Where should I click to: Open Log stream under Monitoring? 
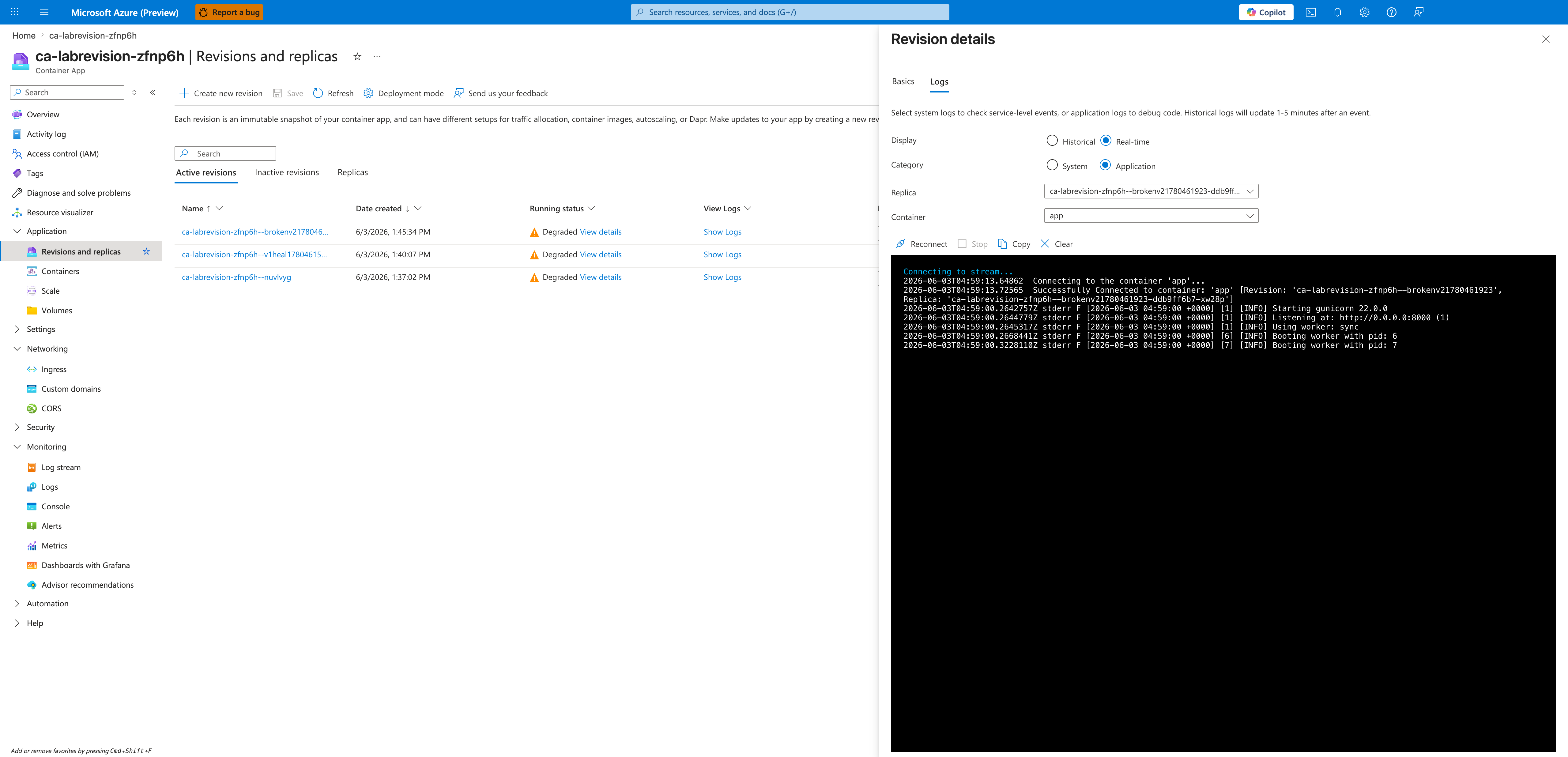click(61, 467)
